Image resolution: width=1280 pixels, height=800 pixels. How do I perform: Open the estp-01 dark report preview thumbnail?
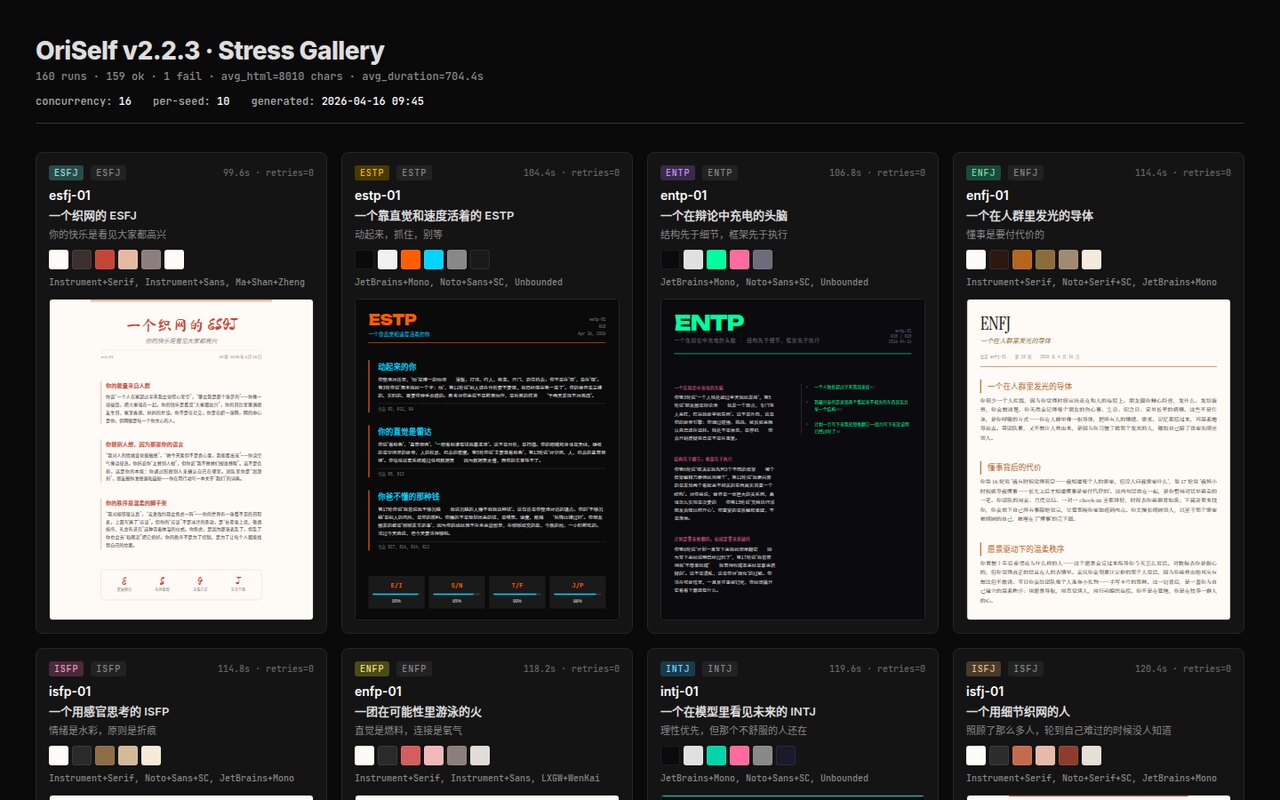[487, 459]
